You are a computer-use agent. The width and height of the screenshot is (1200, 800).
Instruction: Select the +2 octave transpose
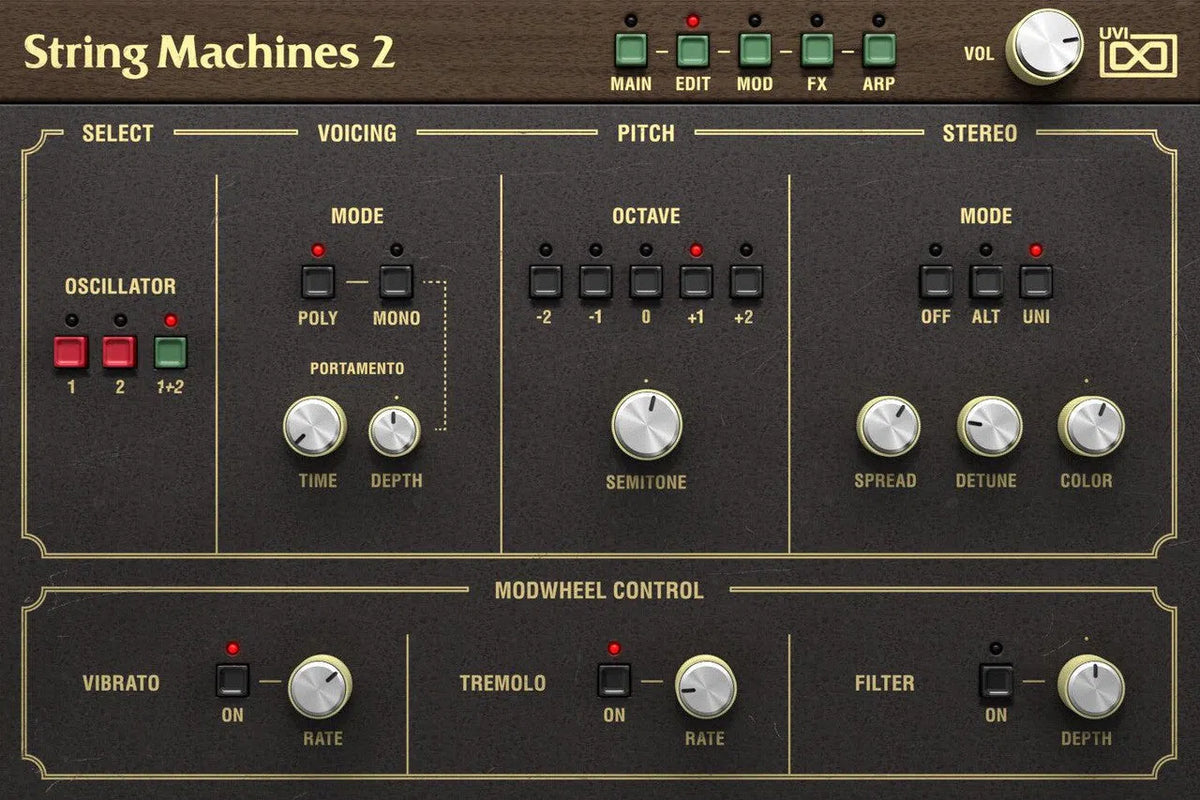pyautogui.click(x=746, y=283)
